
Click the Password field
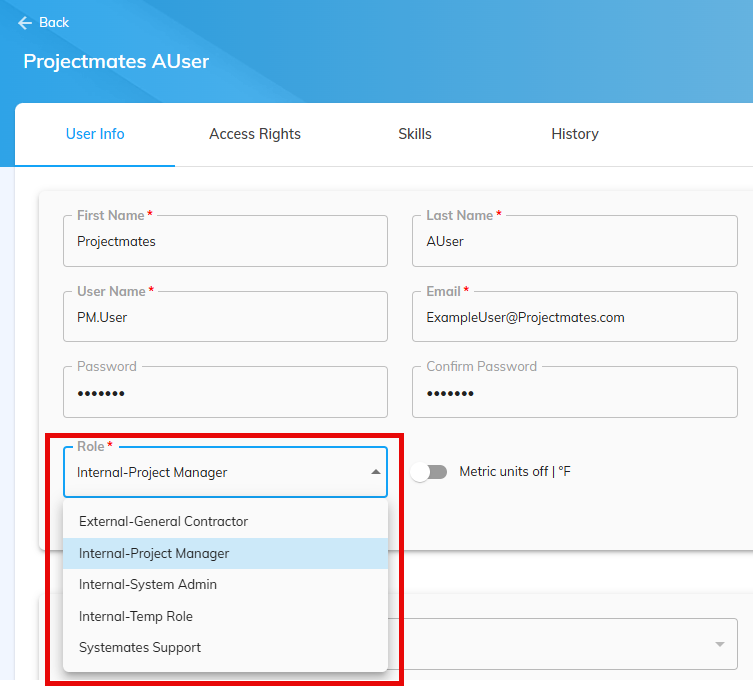click(225, 392)
